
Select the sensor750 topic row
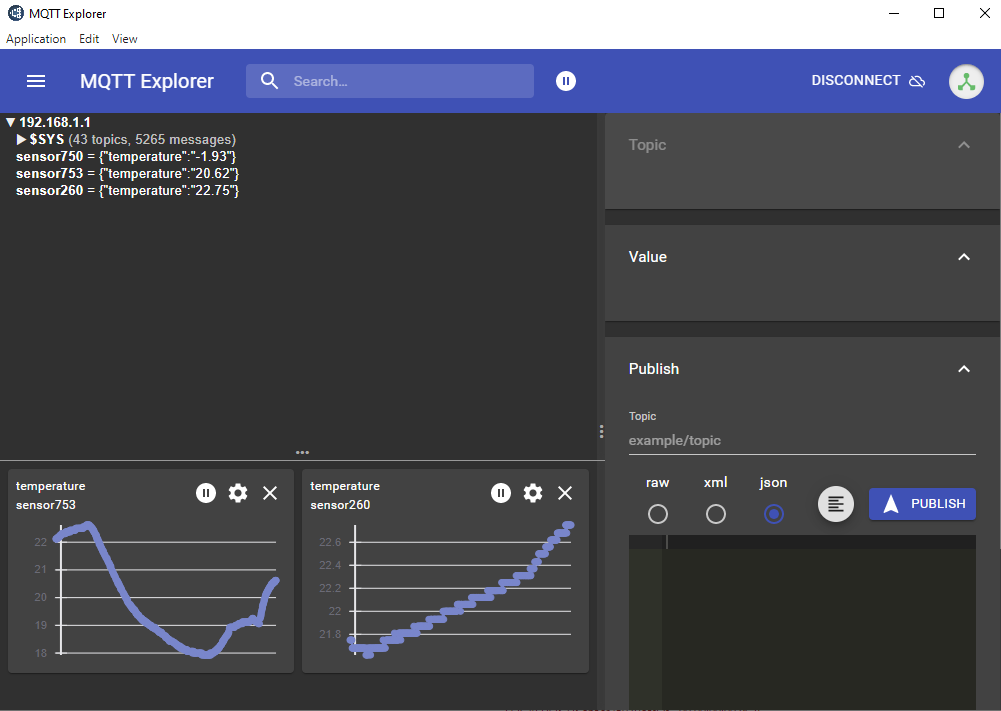click(x=126, y=156)
